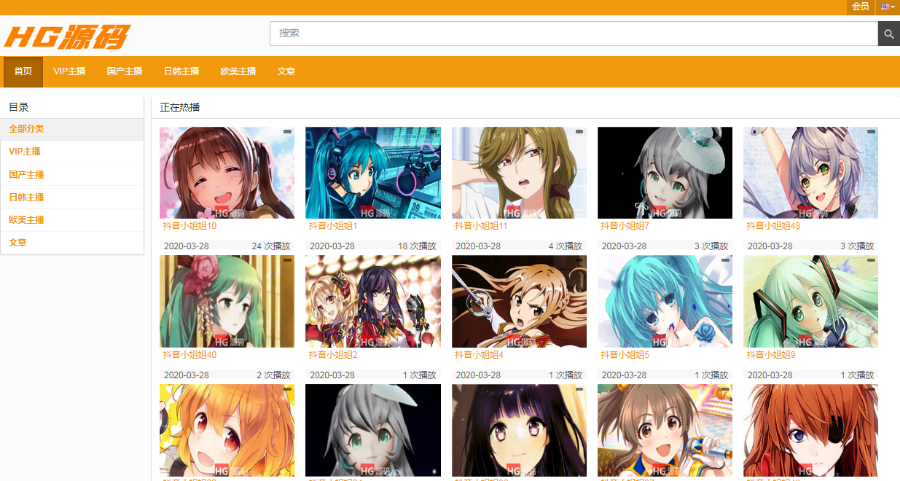
Task: Click the 24 次播放 play count
Action: [271, 246]
